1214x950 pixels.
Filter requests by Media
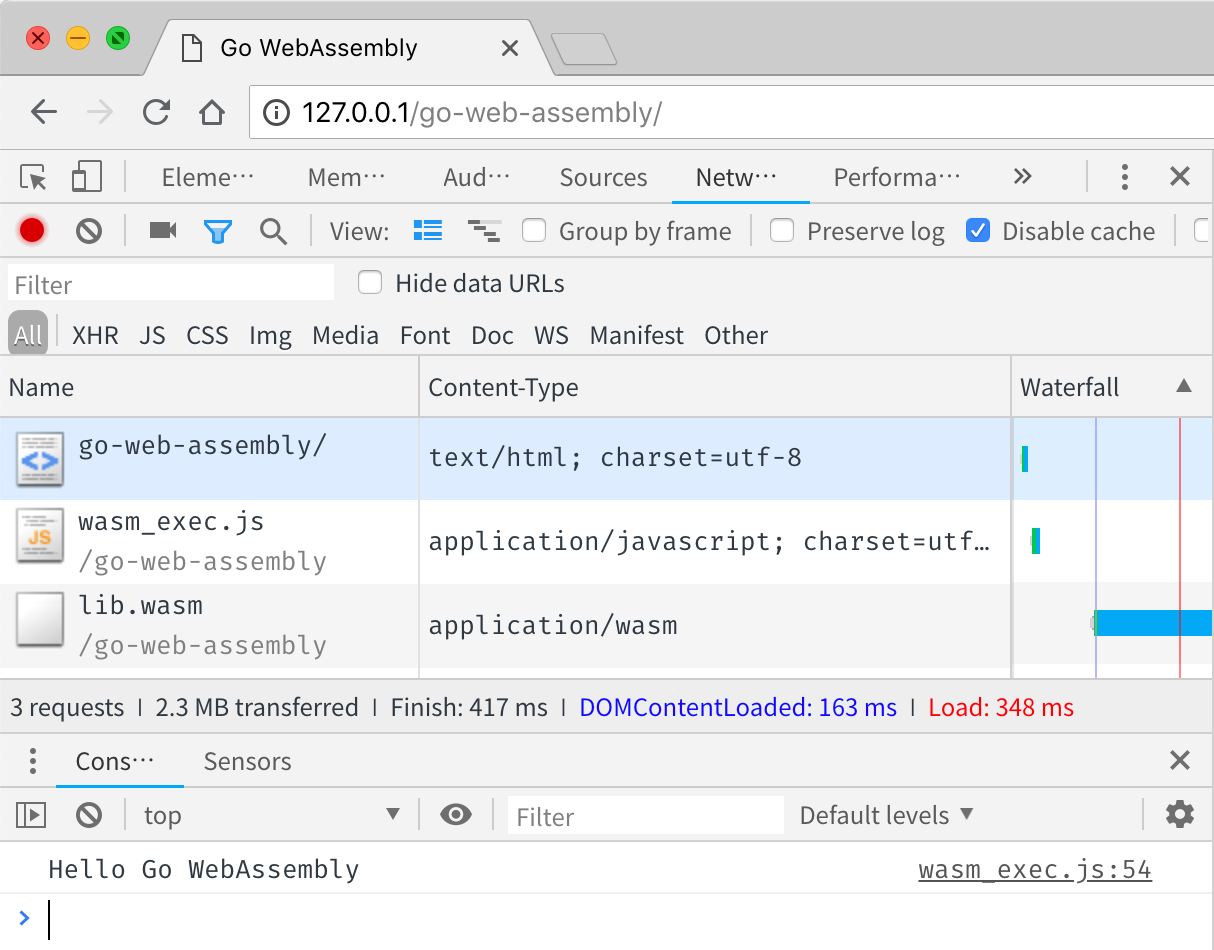click(345, 335)
